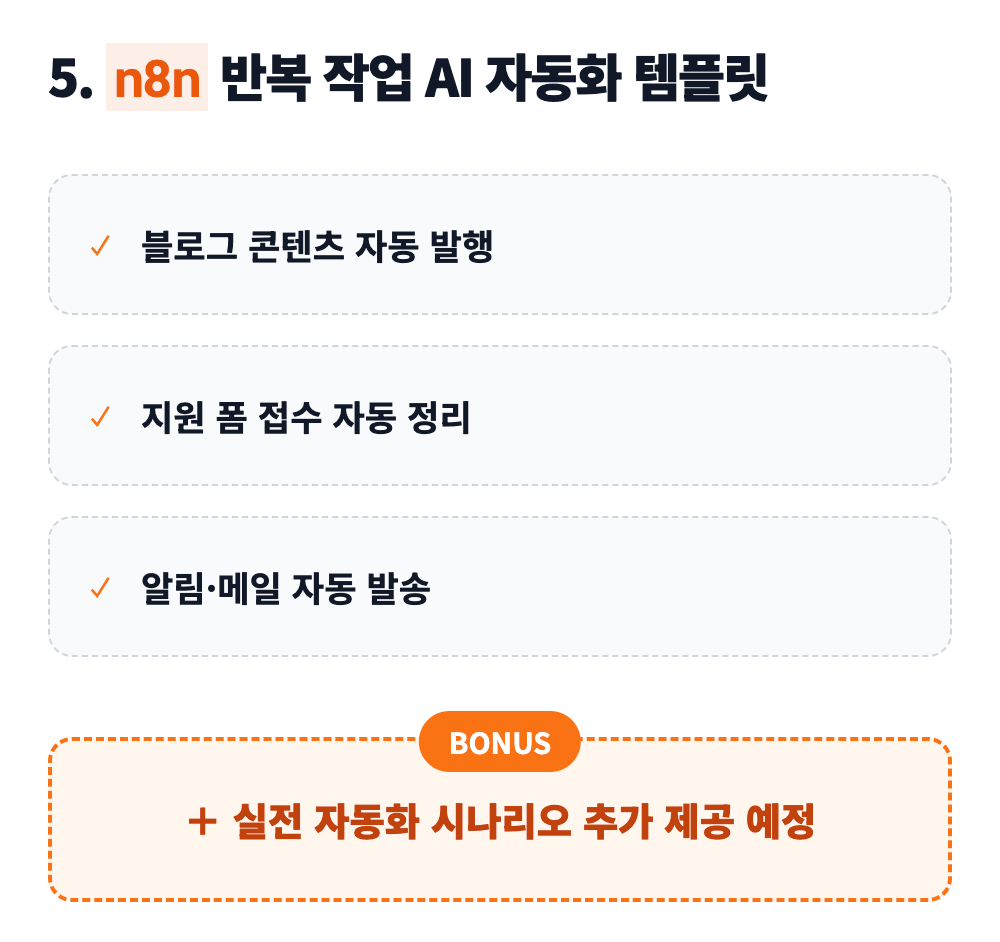Open the 블로그 콘텐츠 자동 발행 item text

point(318,246)
